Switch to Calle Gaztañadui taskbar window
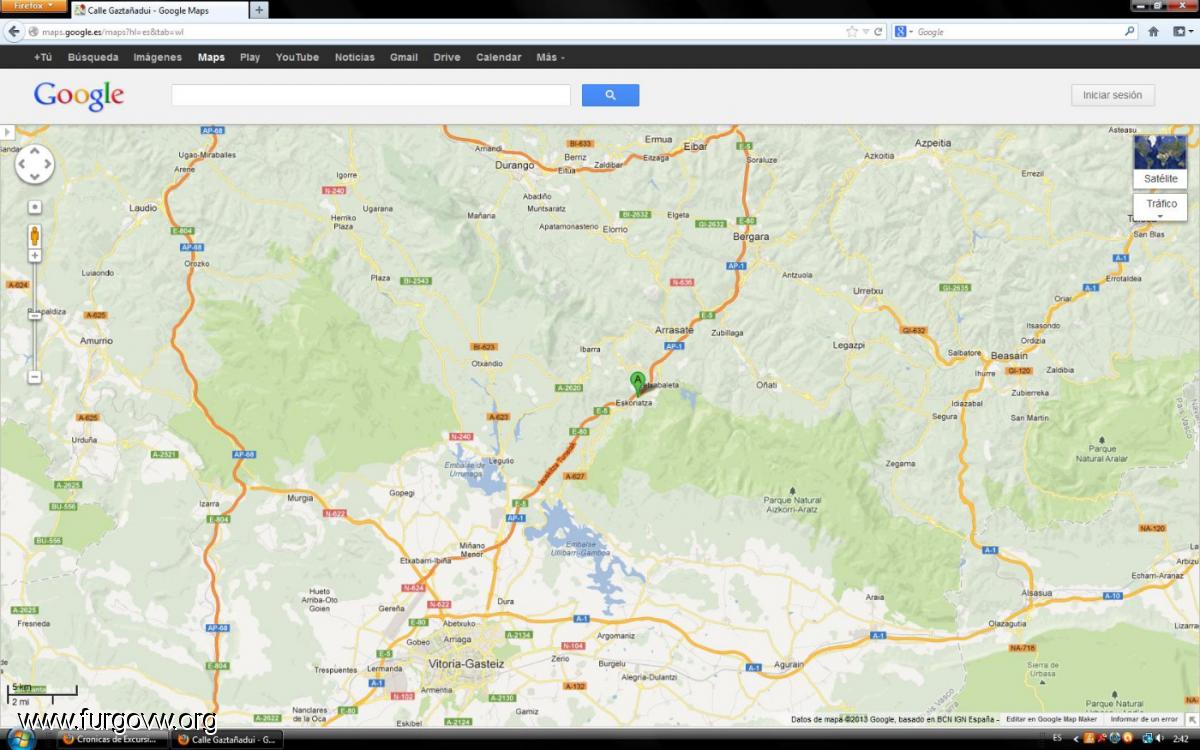The image size is (1200, 750). (x=226, y=740)
